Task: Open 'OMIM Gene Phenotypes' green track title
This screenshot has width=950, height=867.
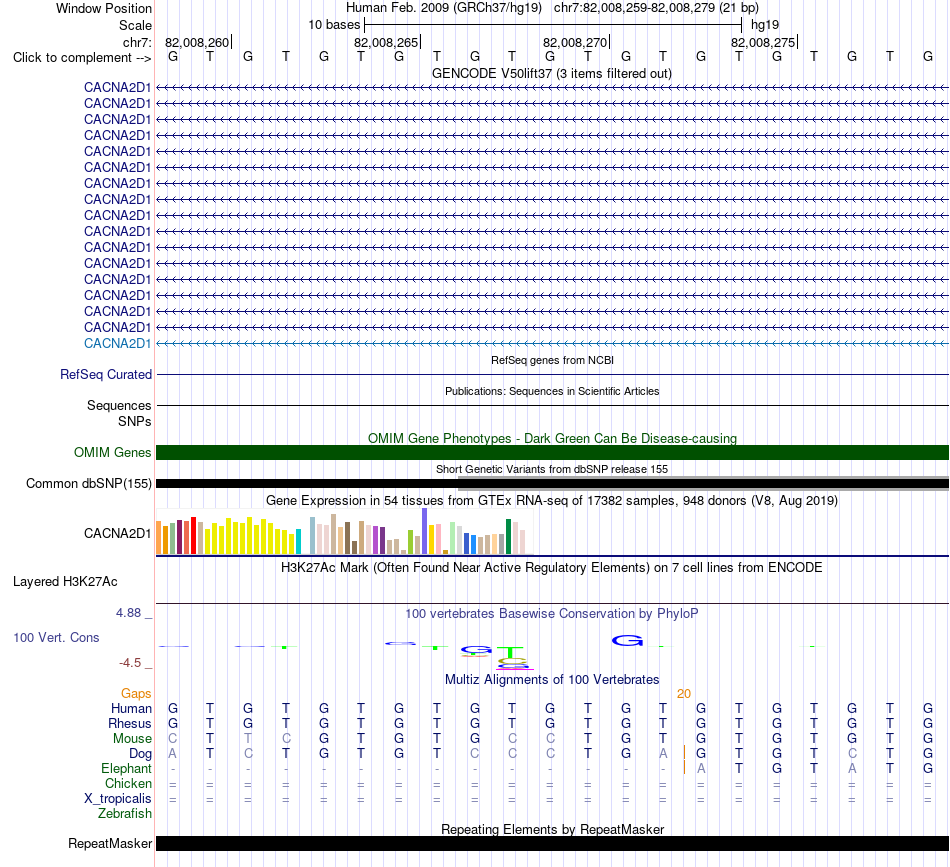Action: (x=552, y=438)
